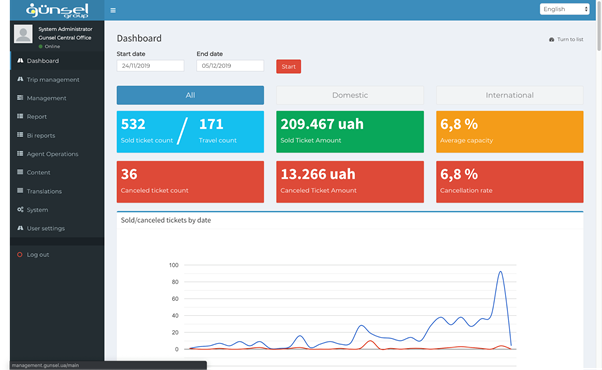The height and width of the screenshot is (370, 602).
Task: Open the English language dropdown
Action: (x=564, y=9)
